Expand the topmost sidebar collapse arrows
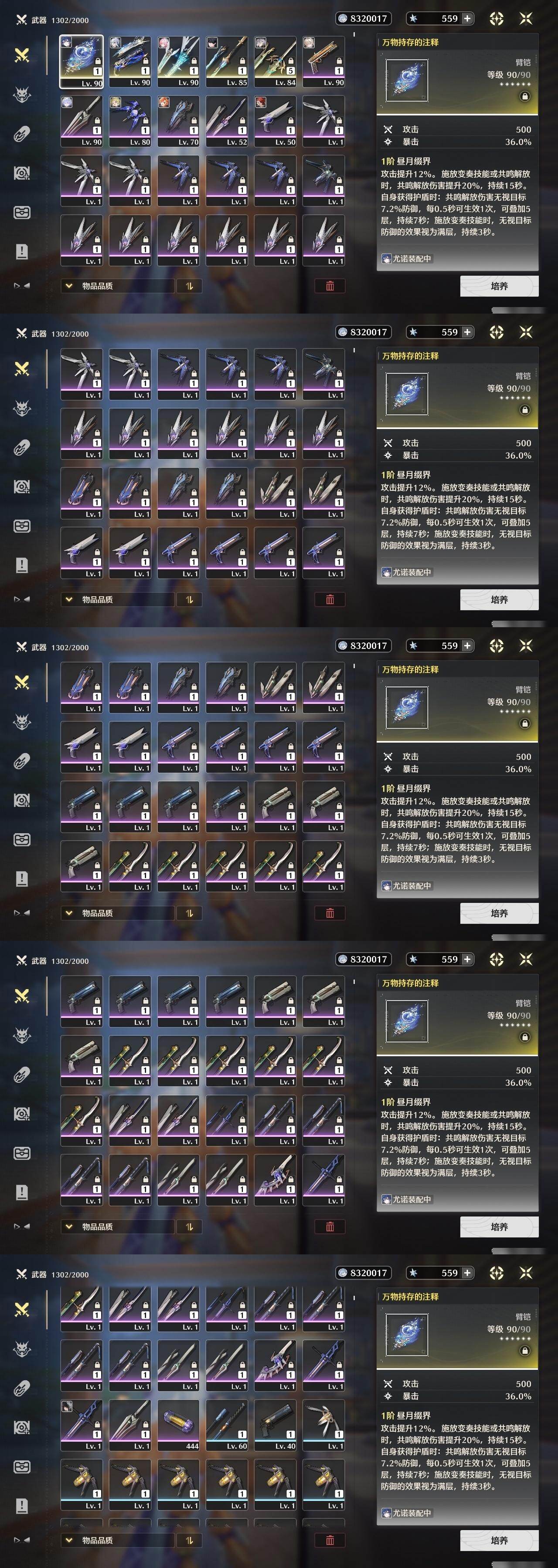This screenshot has width=558, height=1568. [22, 285]
